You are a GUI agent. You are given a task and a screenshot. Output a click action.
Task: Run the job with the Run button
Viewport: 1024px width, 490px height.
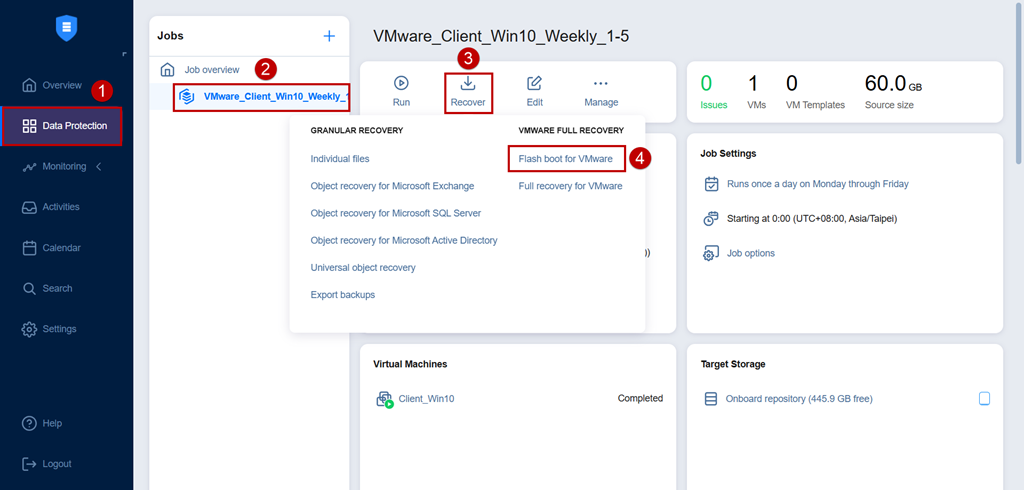401,91
